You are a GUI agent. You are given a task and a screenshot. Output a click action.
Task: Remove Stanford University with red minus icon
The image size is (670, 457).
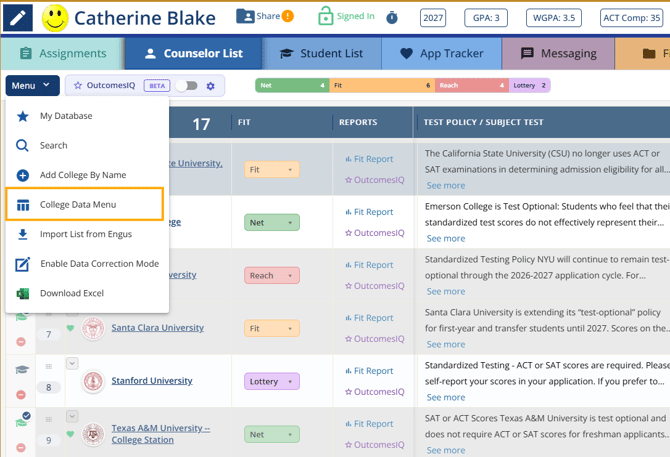click(21, 395)
